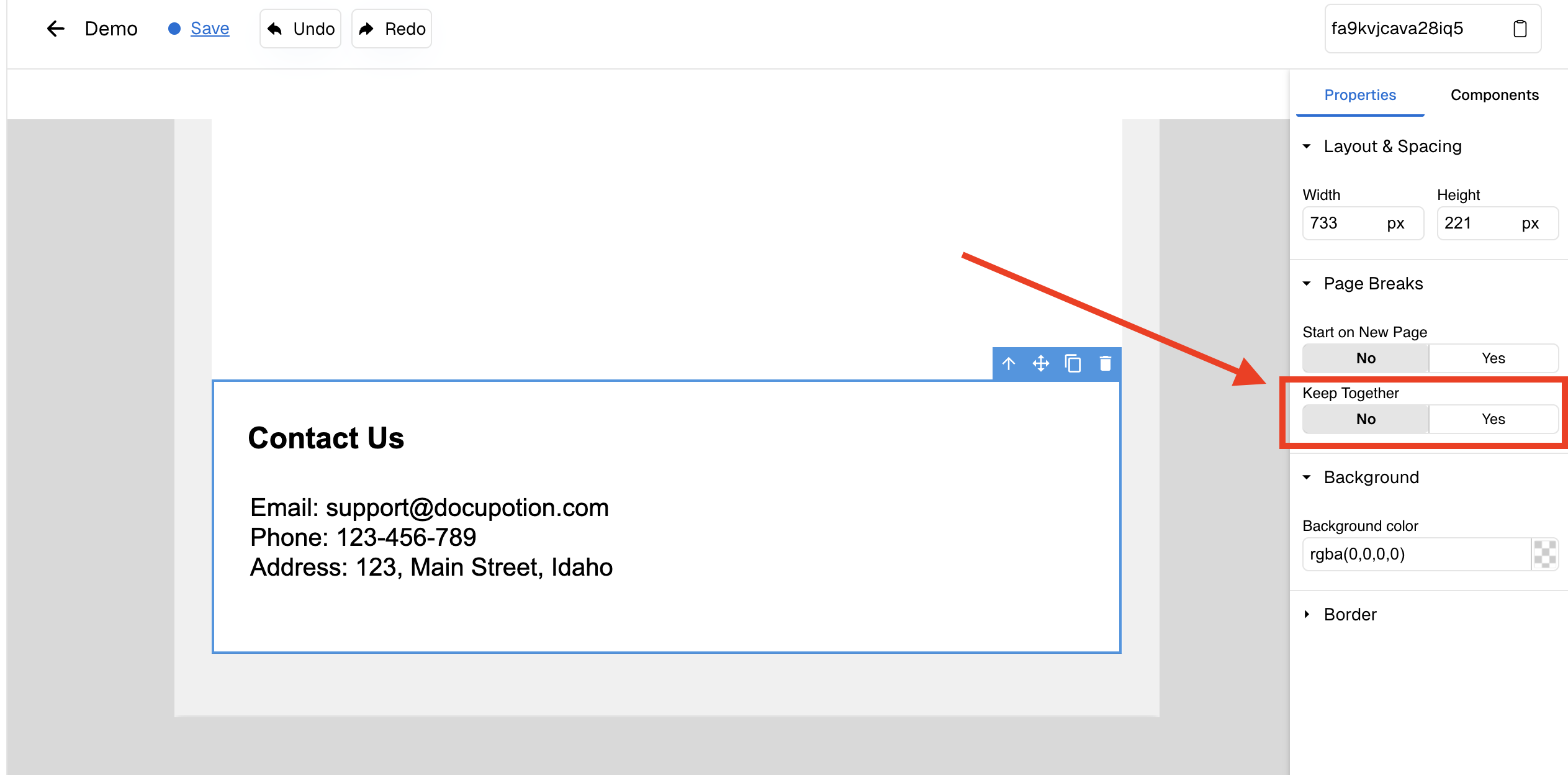Viewport: 1568px width, 775px height.
Task: Open the Properties tab
Action: point(1360,95)
